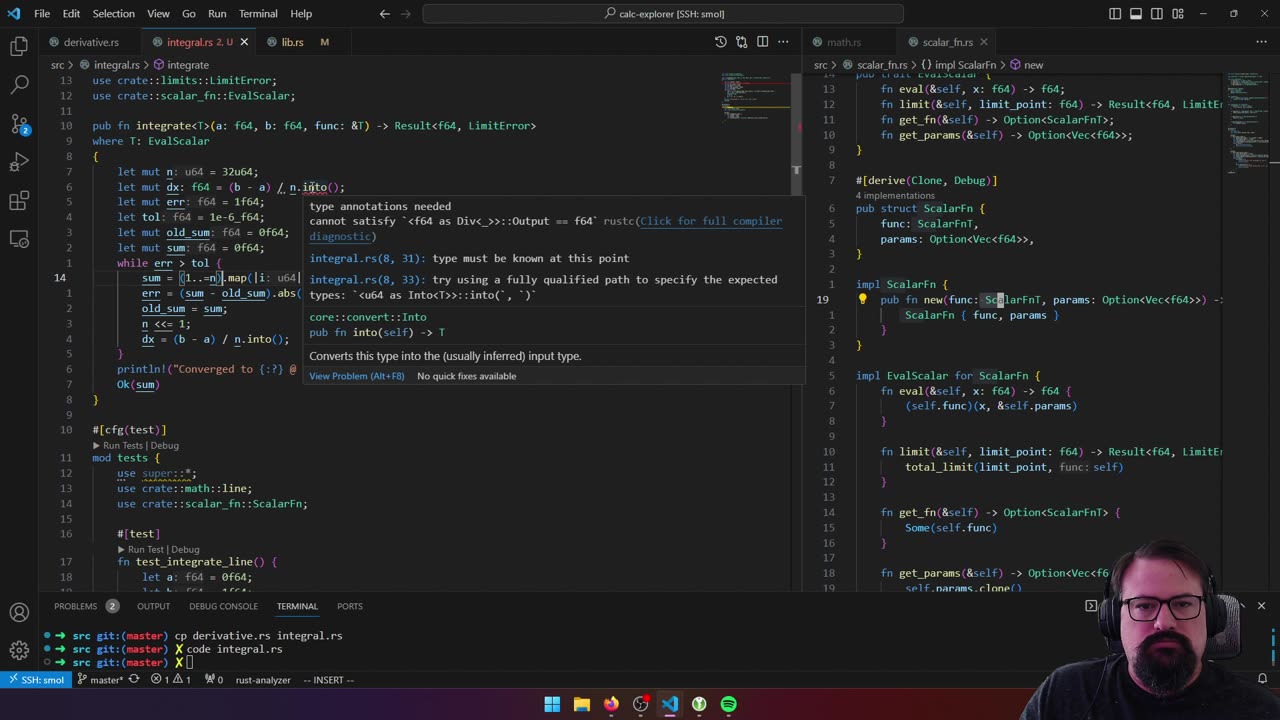Screen dimensions: 1280x720
Task: Open the Explorer view in activity bar
Action: (19, 46)
